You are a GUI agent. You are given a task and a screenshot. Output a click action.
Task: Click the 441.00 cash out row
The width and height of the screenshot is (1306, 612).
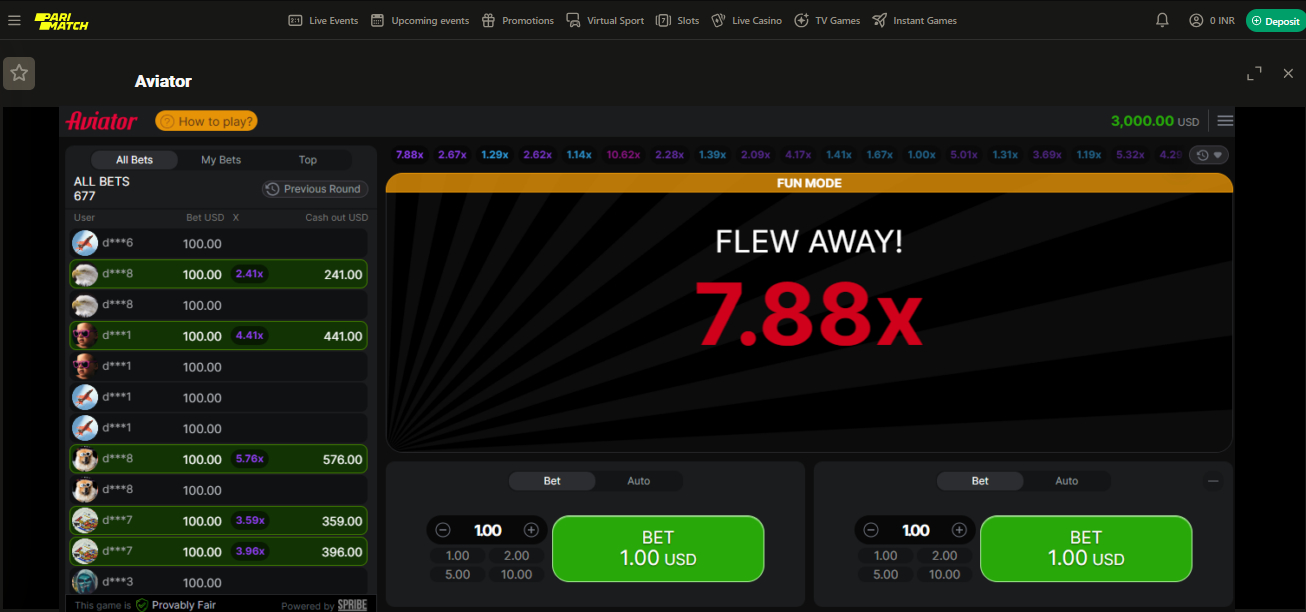218,336
